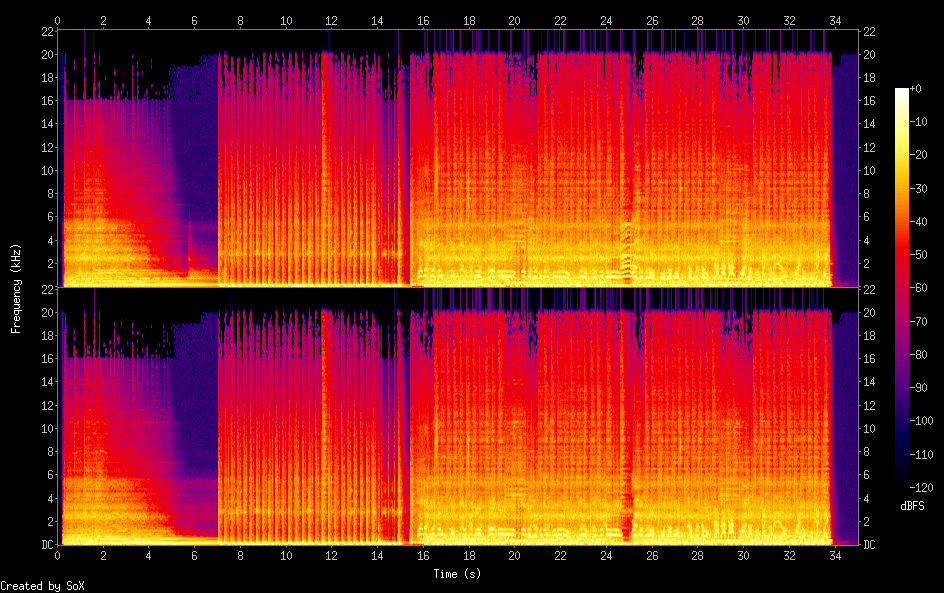Click the '16' tick on the bottom time axis
This screenshot has width=944, height=593.
423,556
